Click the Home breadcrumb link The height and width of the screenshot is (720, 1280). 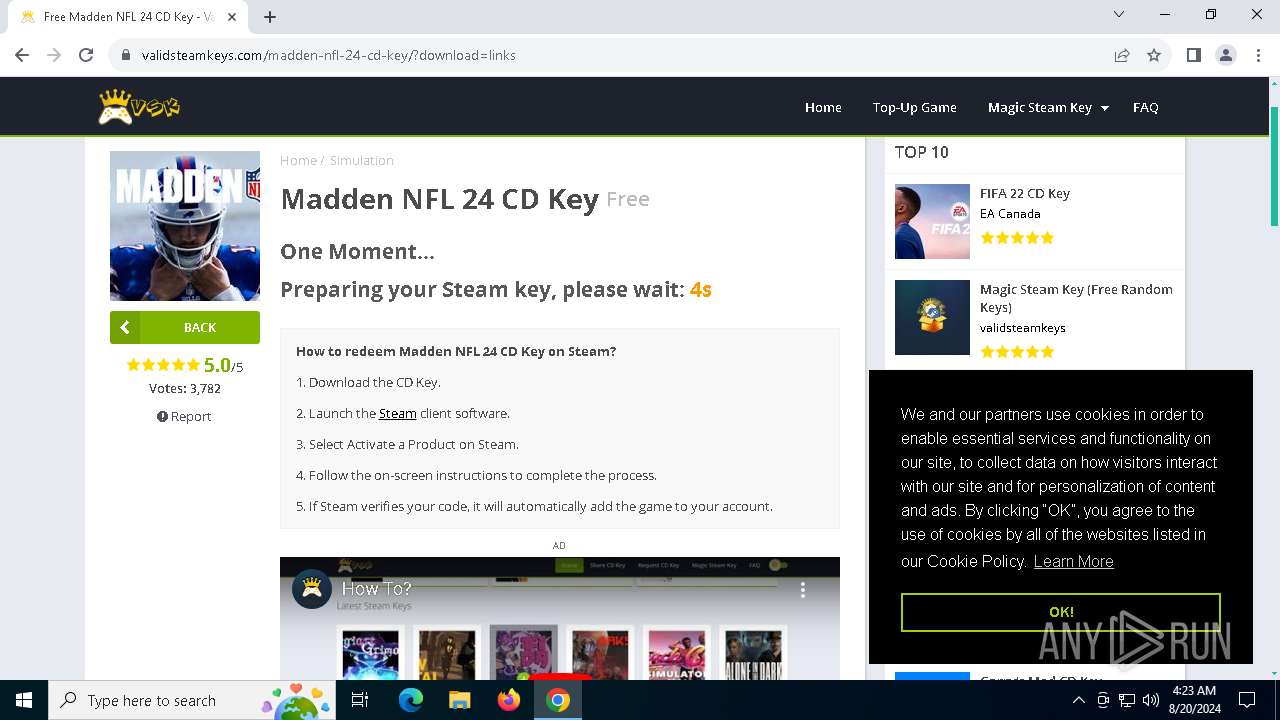pos(298,160)
